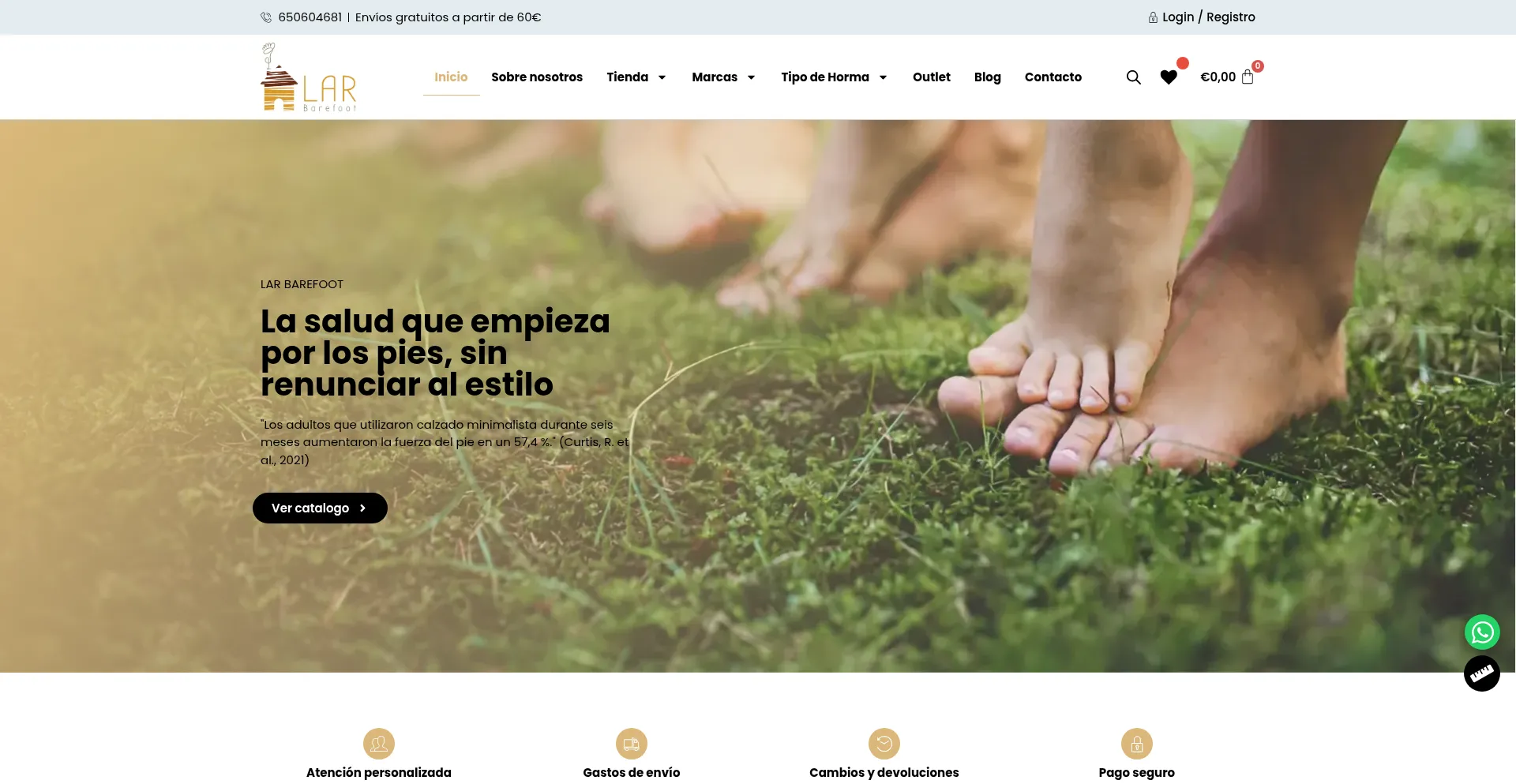Expand the Tienda dropdown arrow
Screen dimensions: 1516x784
[x=662, y=77]
